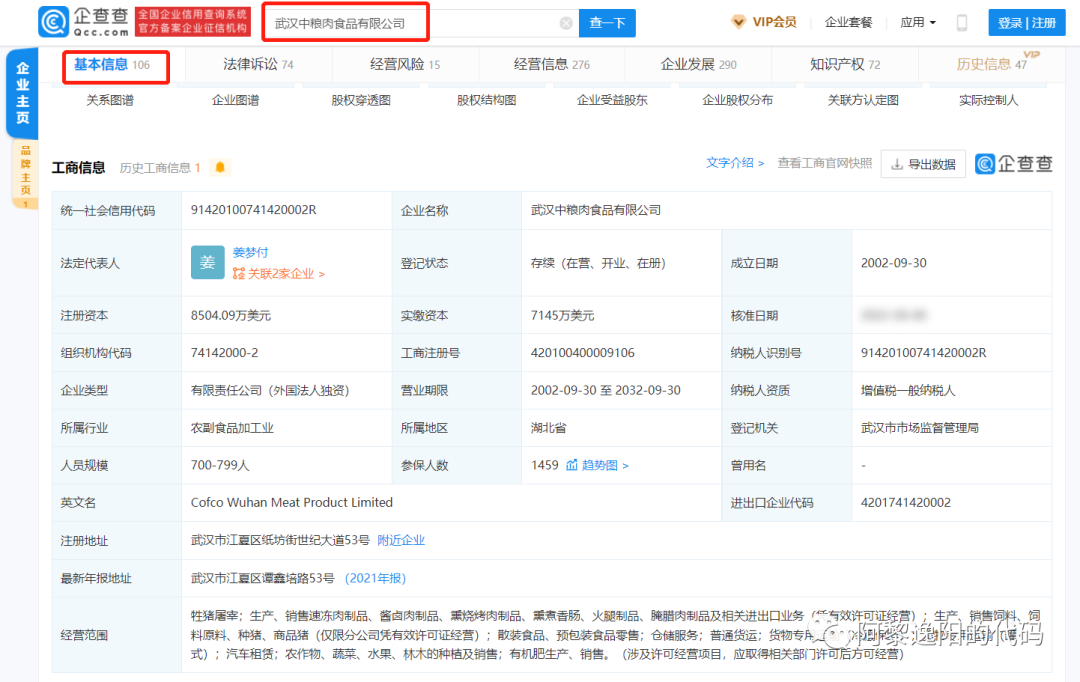Open the mobile phone app icon

(x=962, y=23)
